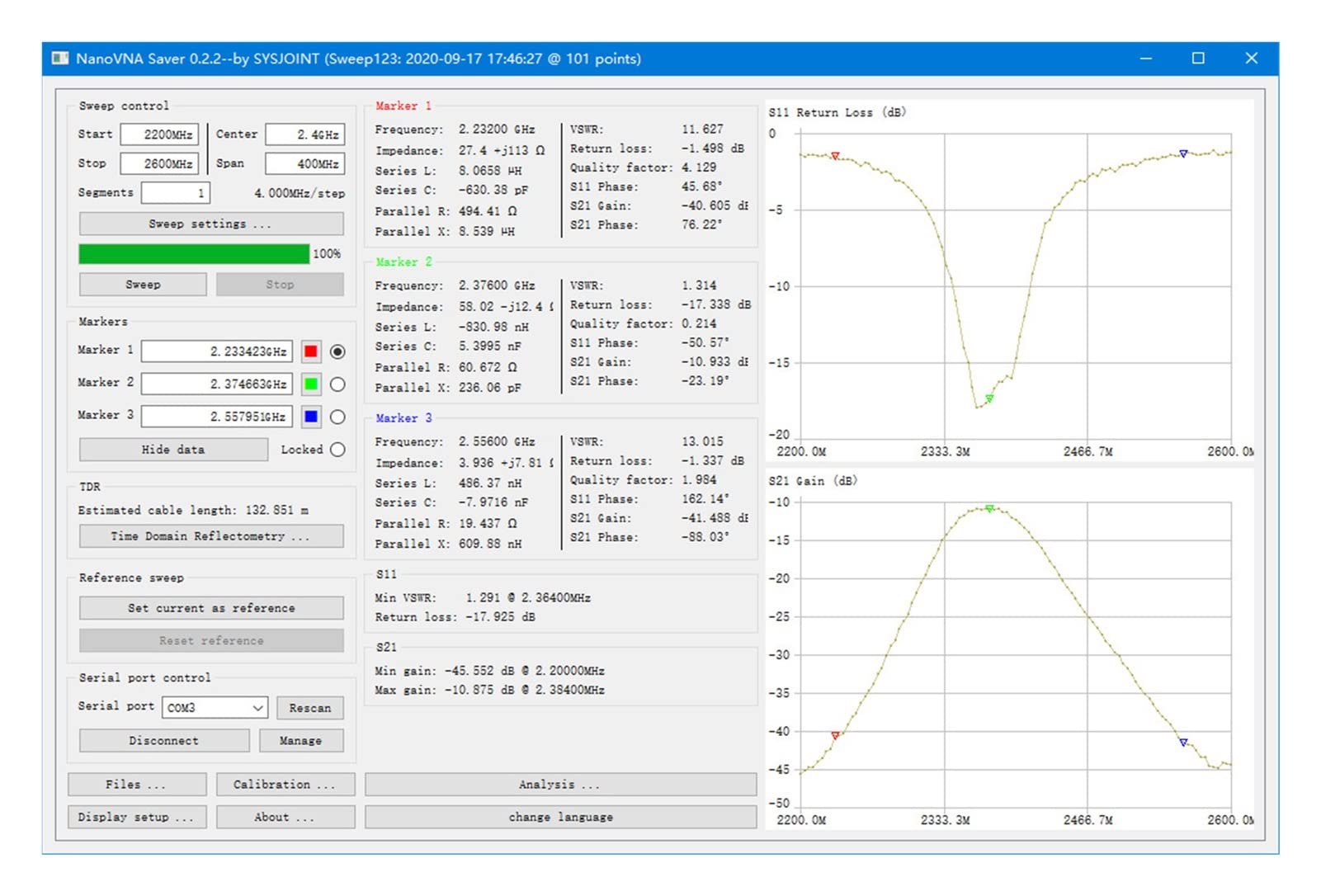Click Set current as reference
Image resolution: width=1321 pixels, height=896 pixels.
(211, 608)
